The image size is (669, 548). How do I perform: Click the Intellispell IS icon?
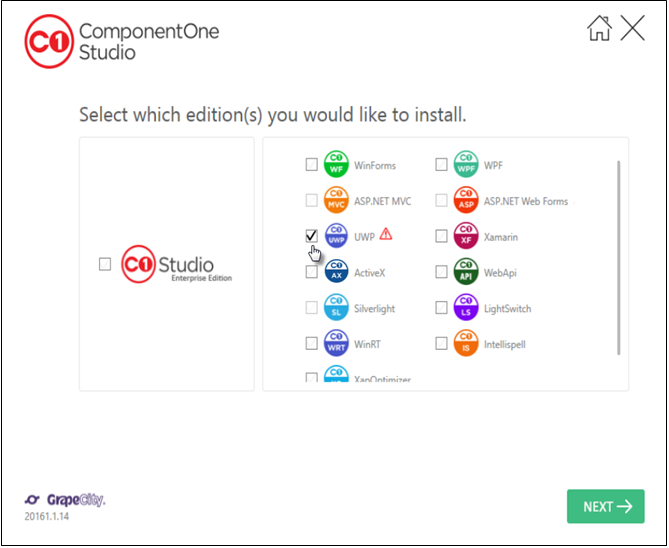[x=466, y=344]
